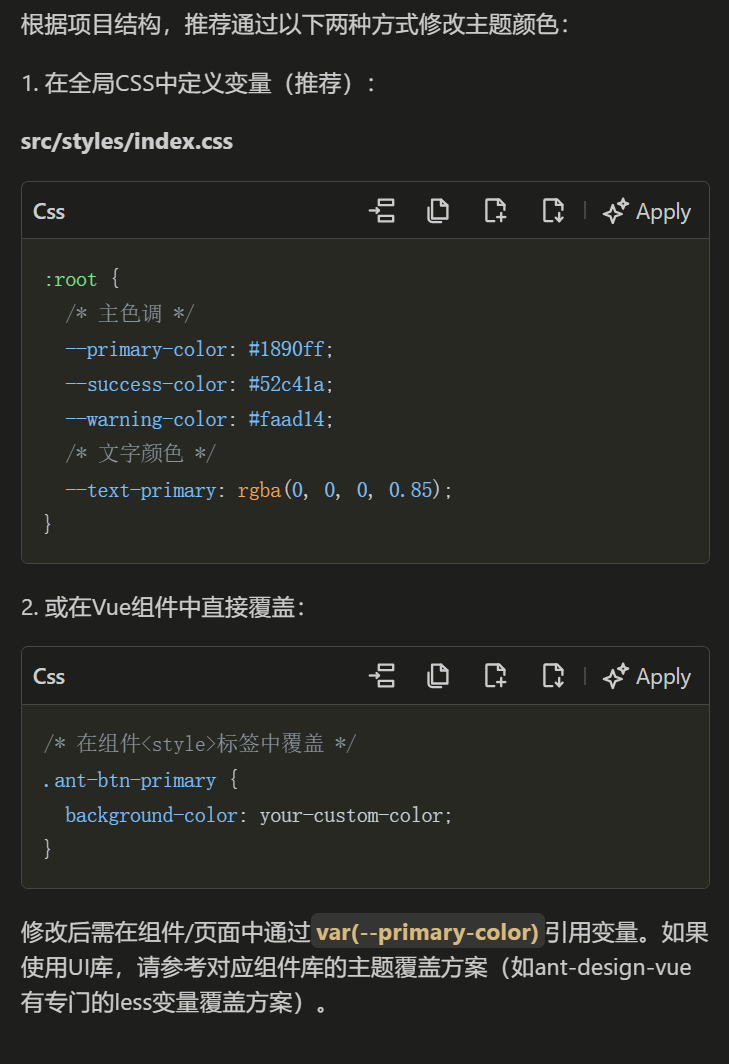Viewport: 729px width, 1064px height.
Task: Copy the .ant-btn-primary code block
Action: coord(438,676)
